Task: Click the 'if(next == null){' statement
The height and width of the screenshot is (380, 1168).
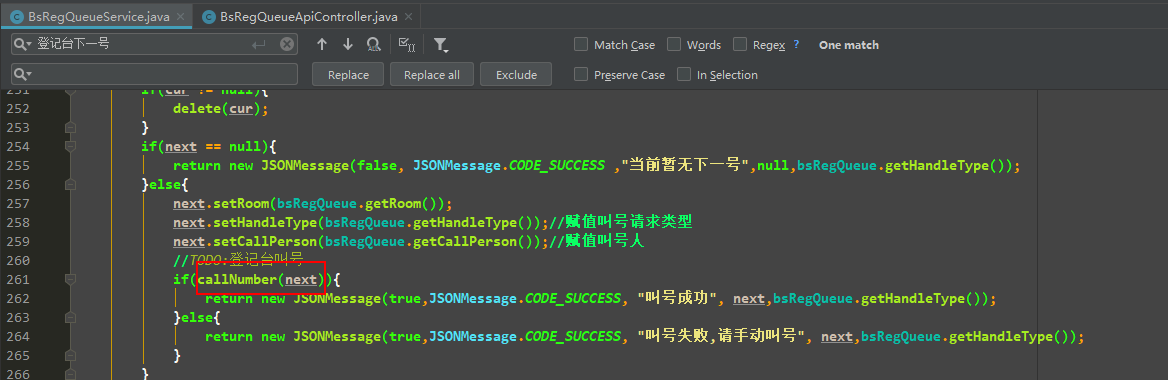Action: pyautogui.click(x=209, y=147)
